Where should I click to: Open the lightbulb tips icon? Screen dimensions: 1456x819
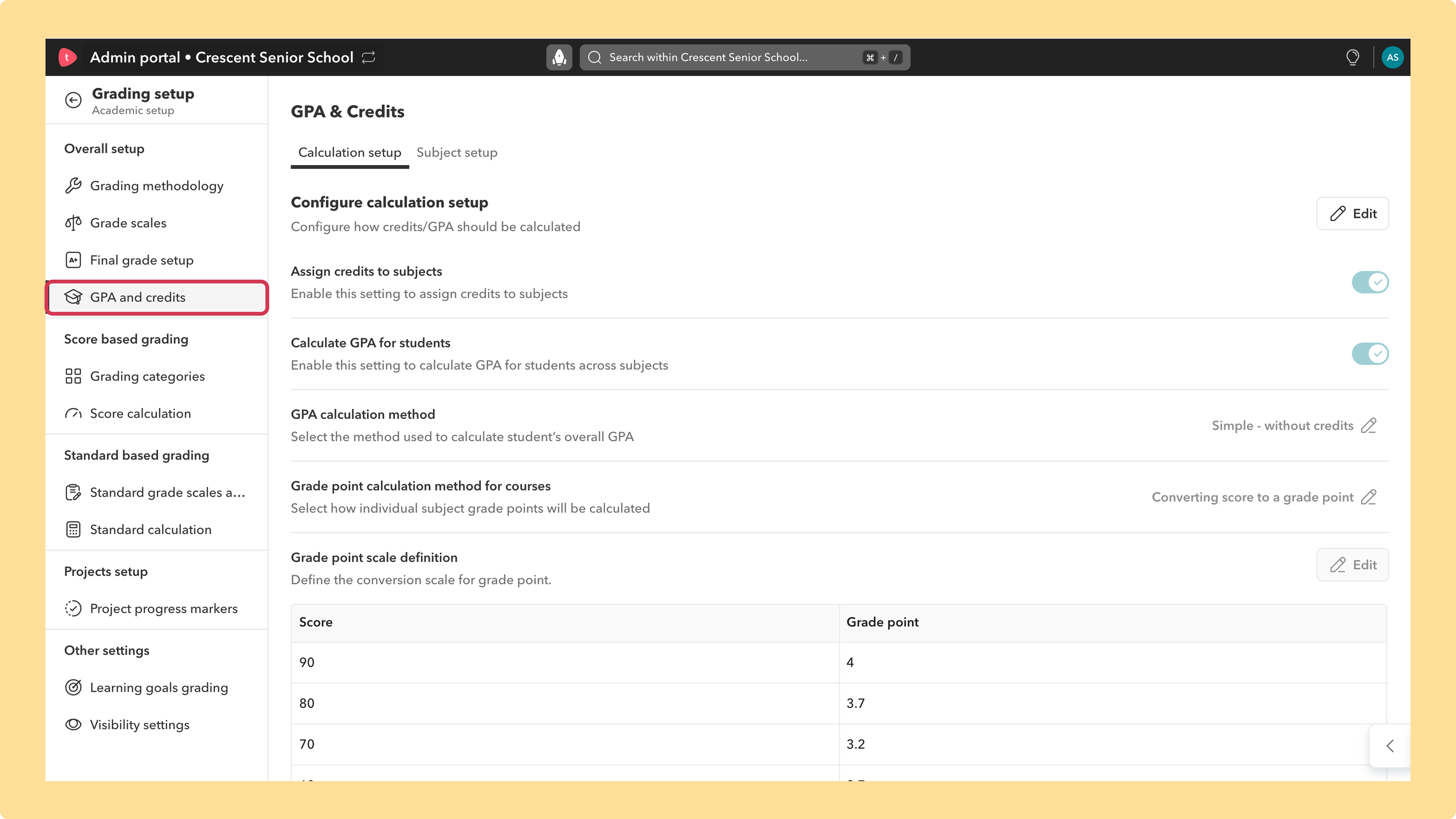click(x=1353, y=57)
